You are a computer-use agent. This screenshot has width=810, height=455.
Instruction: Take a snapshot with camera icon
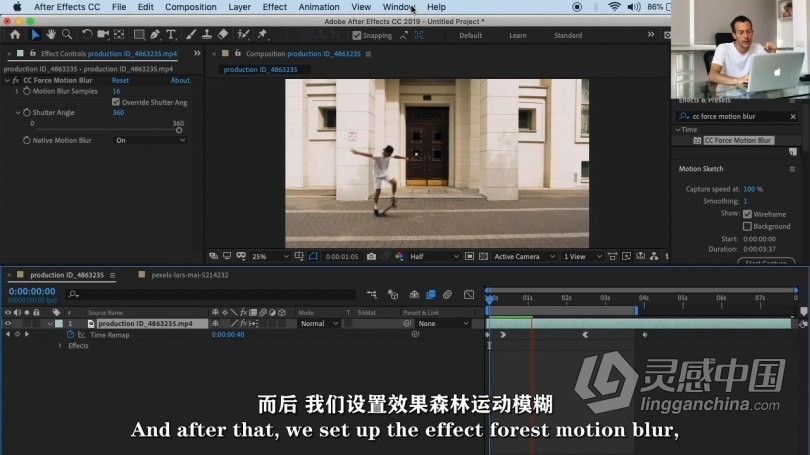click(x=371, y=256)
